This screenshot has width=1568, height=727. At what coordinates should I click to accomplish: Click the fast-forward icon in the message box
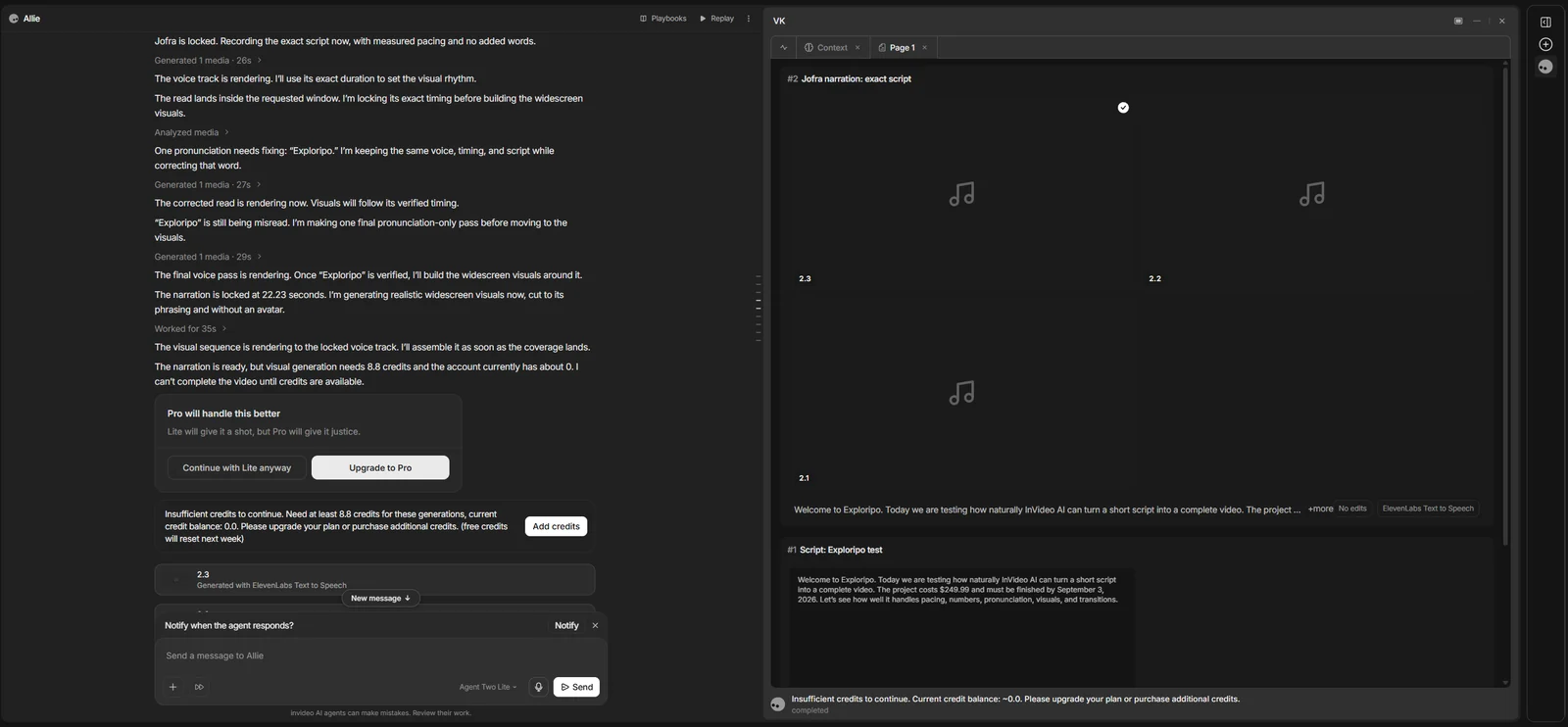tap(199, 687)
